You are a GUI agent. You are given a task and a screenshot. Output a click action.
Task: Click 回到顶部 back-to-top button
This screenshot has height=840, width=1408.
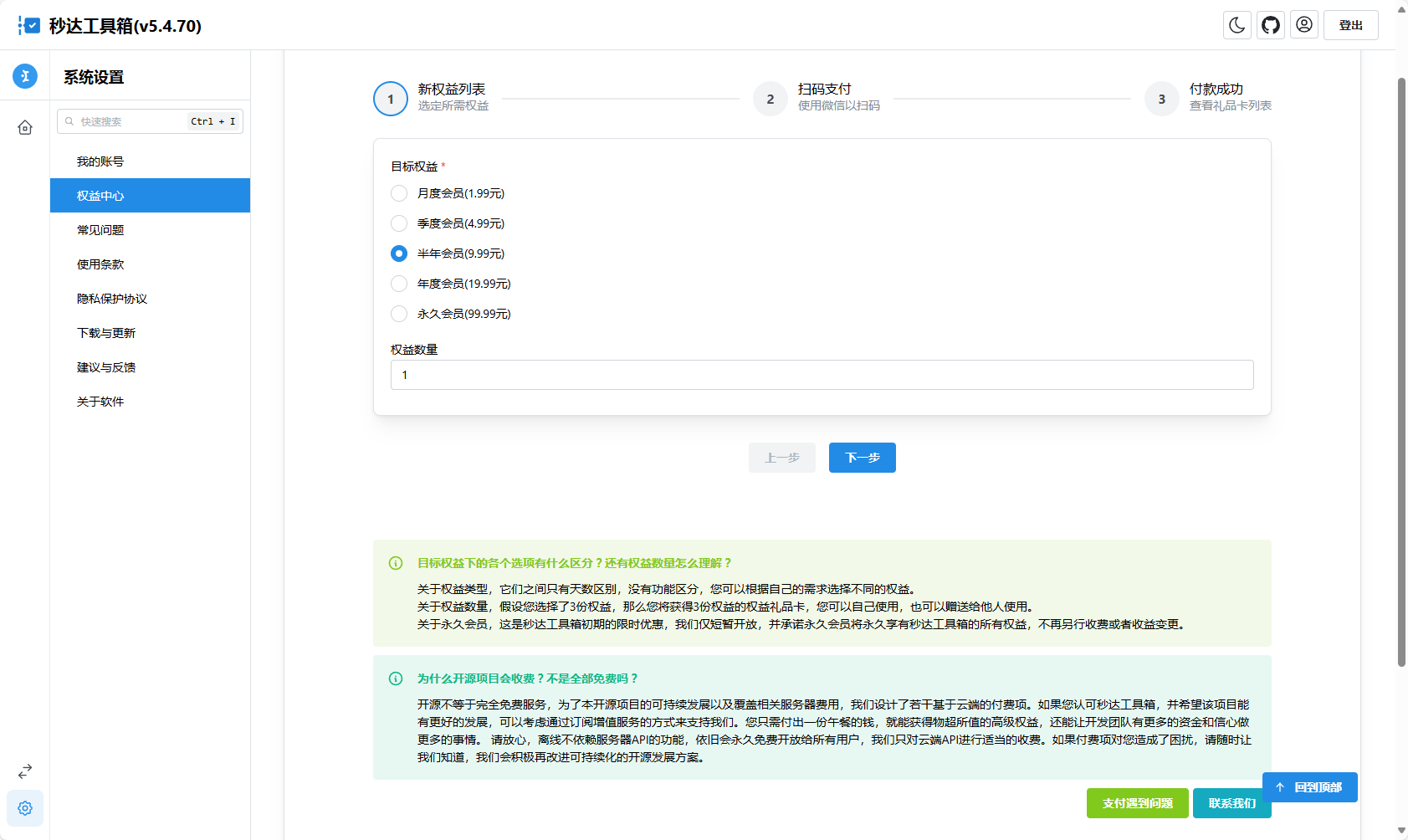coord(1309,787)
